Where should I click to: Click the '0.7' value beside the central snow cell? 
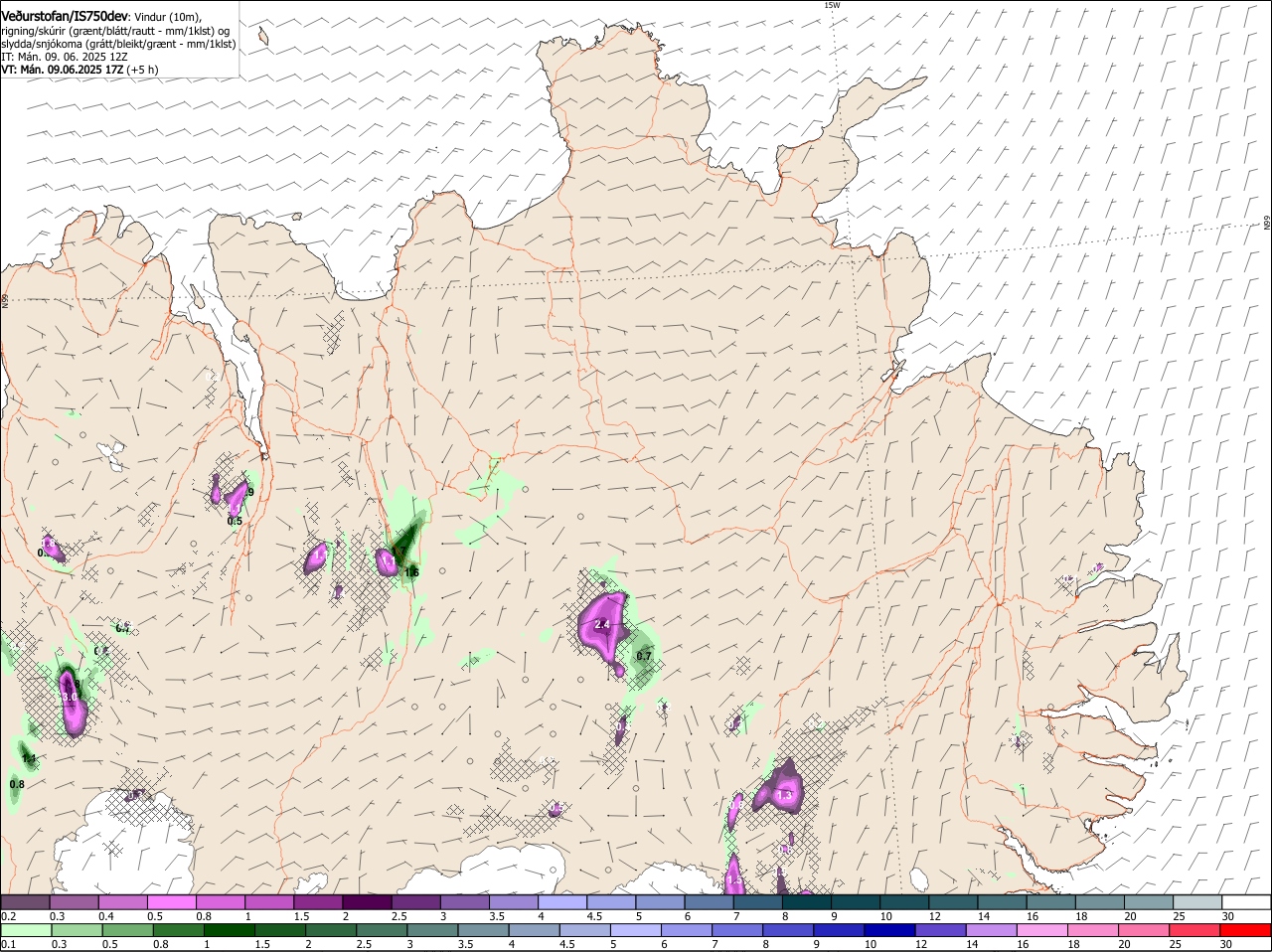(643, 656)
